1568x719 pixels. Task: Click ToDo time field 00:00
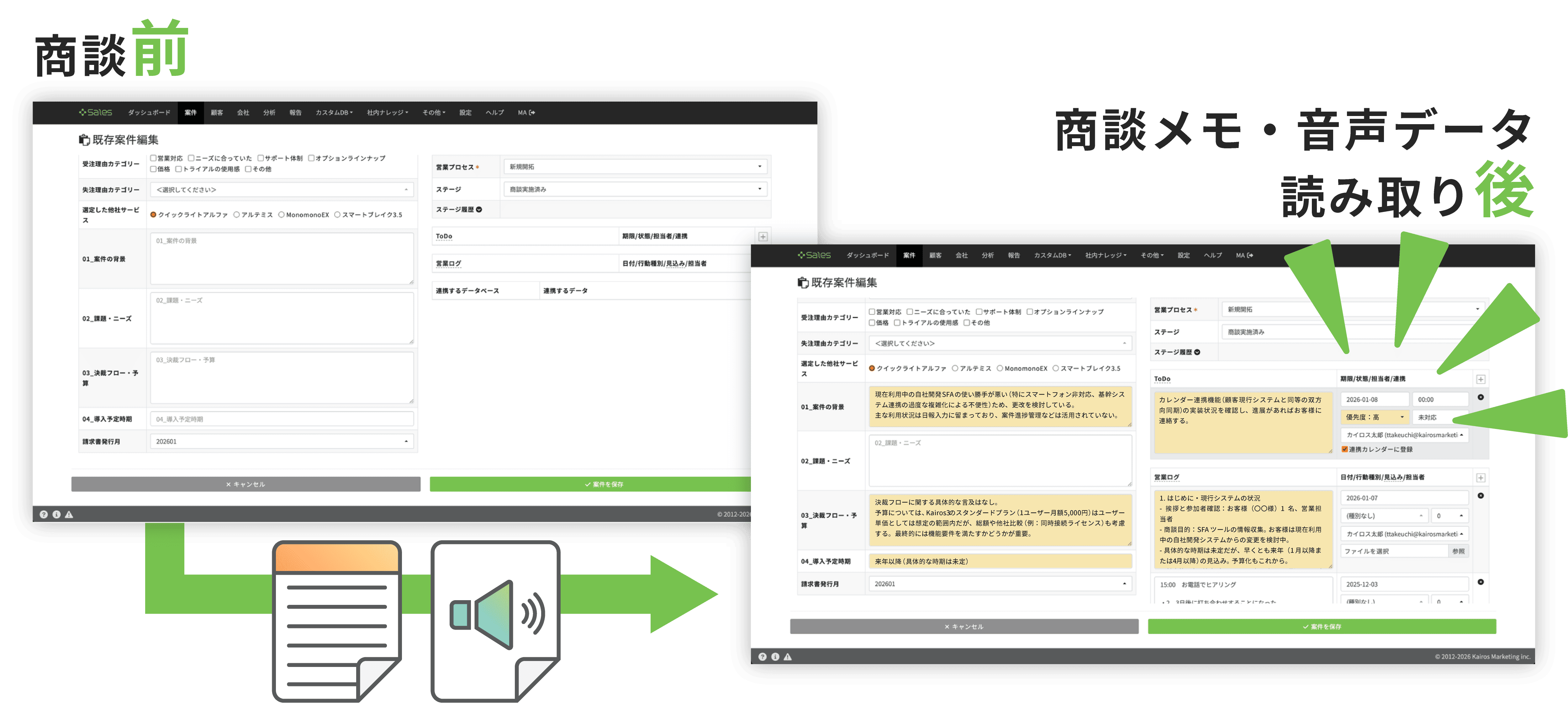pyautogui.click(x=1440, y=399)
